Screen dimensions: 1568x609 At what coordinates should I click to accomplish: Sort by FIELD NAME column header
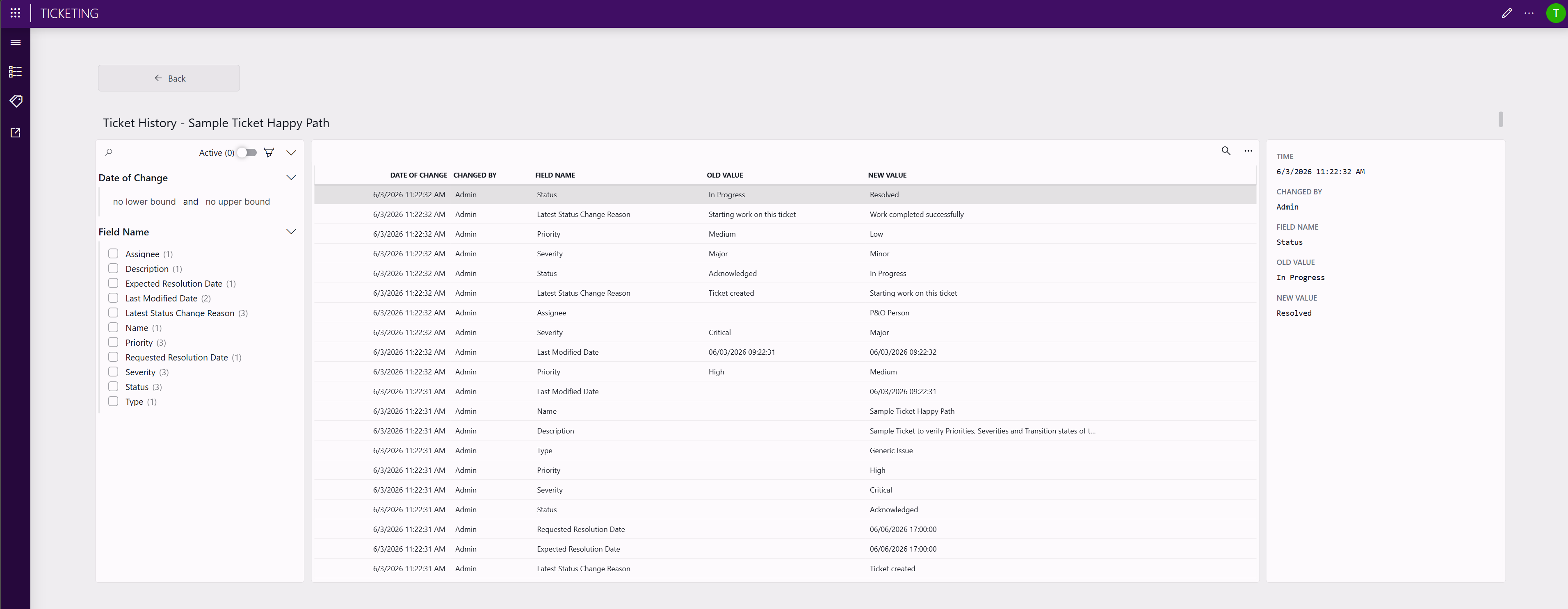(x=555, y=175)
